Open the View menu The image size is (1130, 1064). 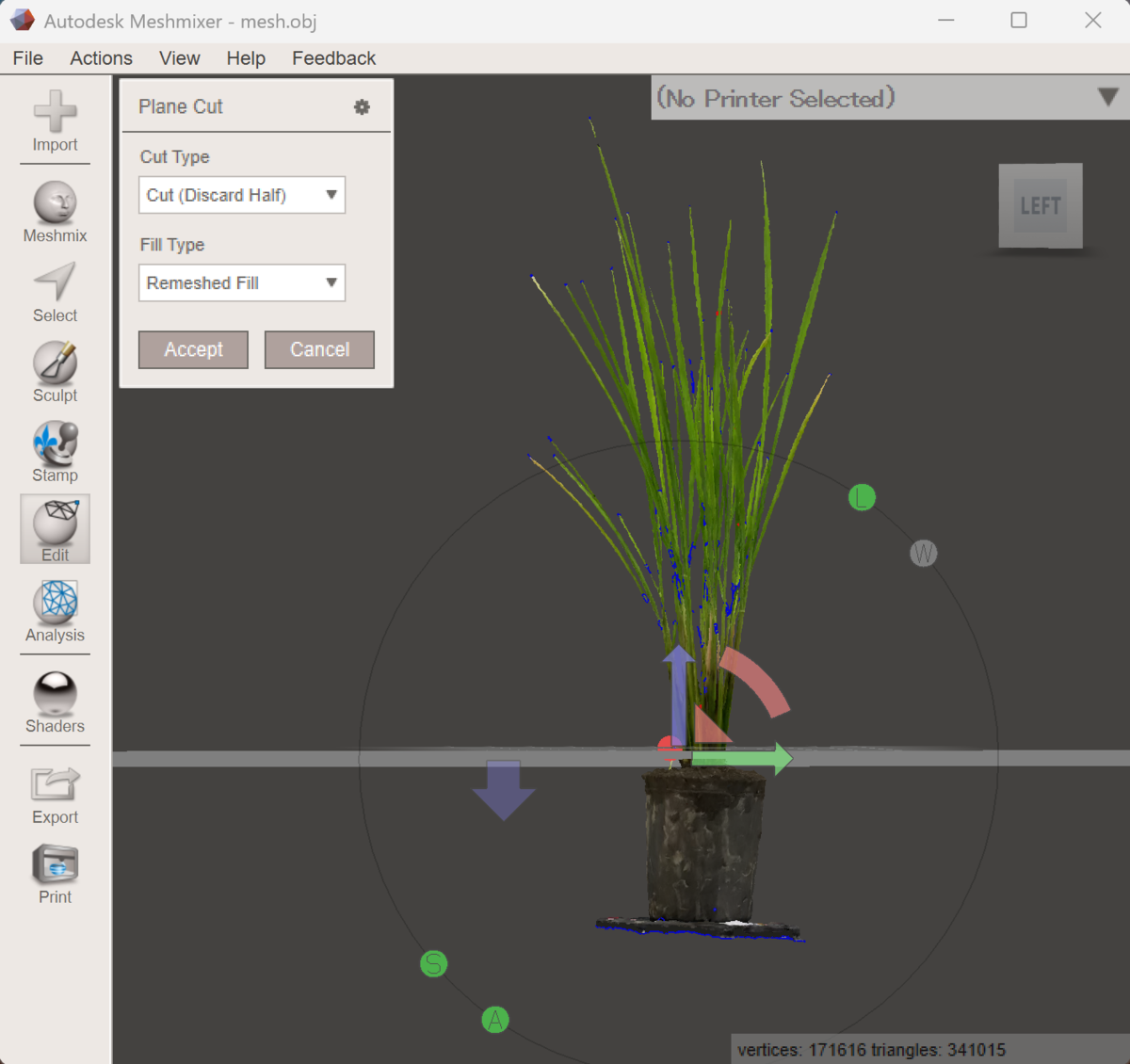(179, 58)
